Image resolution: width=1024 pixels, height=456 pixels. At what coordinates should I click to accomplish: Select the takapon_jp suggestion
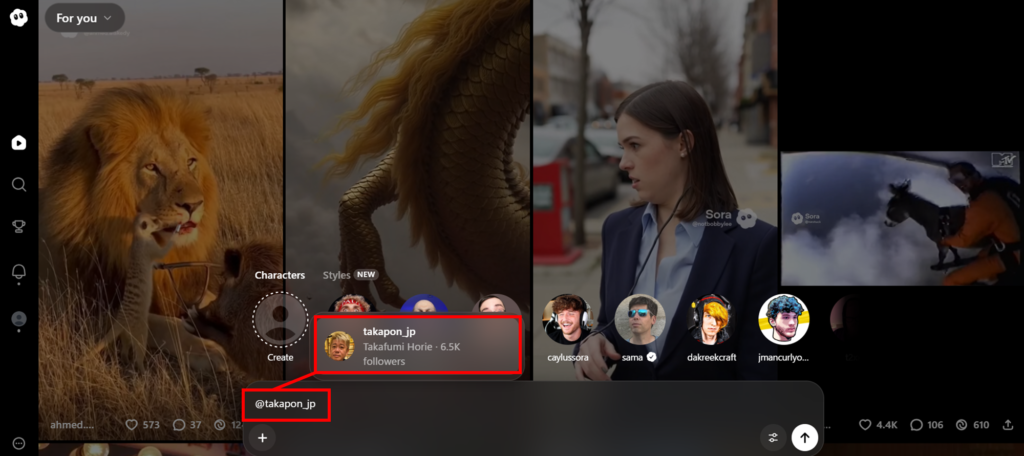[x=418, y=346]
